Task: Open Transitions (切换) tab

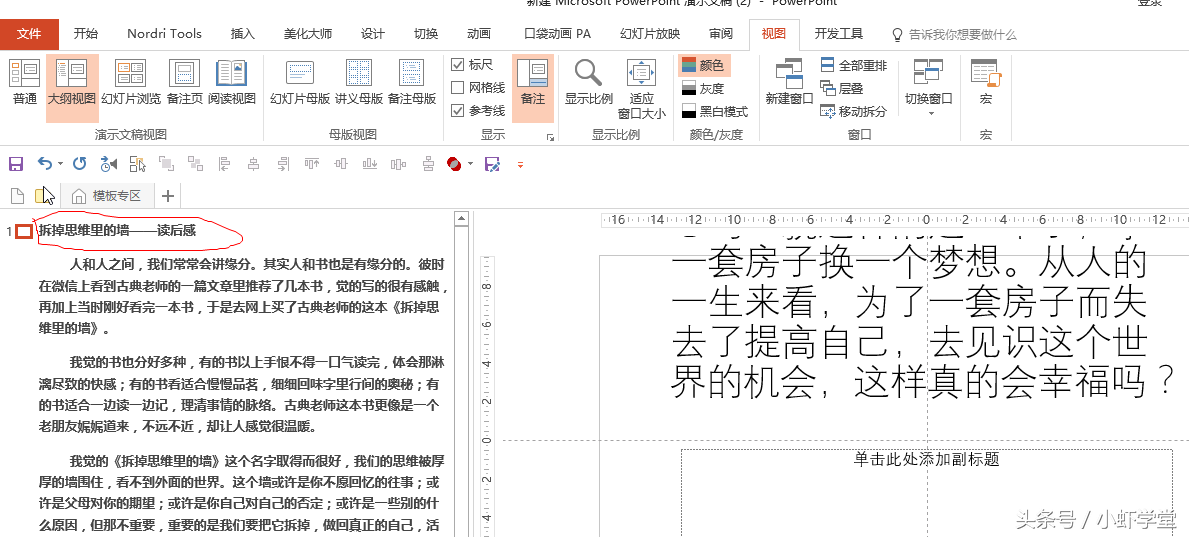Action: [425, 33]
